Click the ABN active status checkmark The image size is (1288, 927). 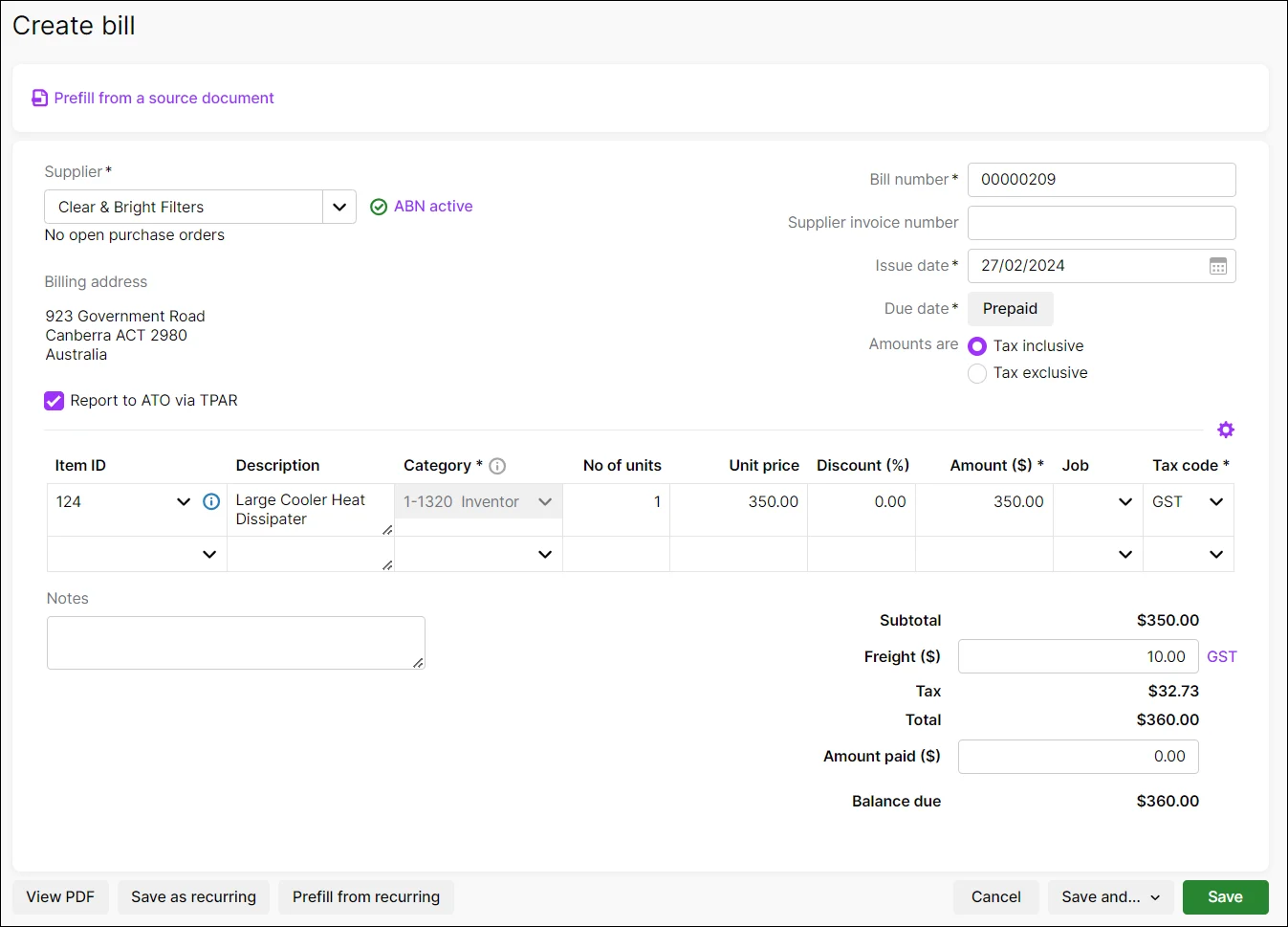[379, 207]
